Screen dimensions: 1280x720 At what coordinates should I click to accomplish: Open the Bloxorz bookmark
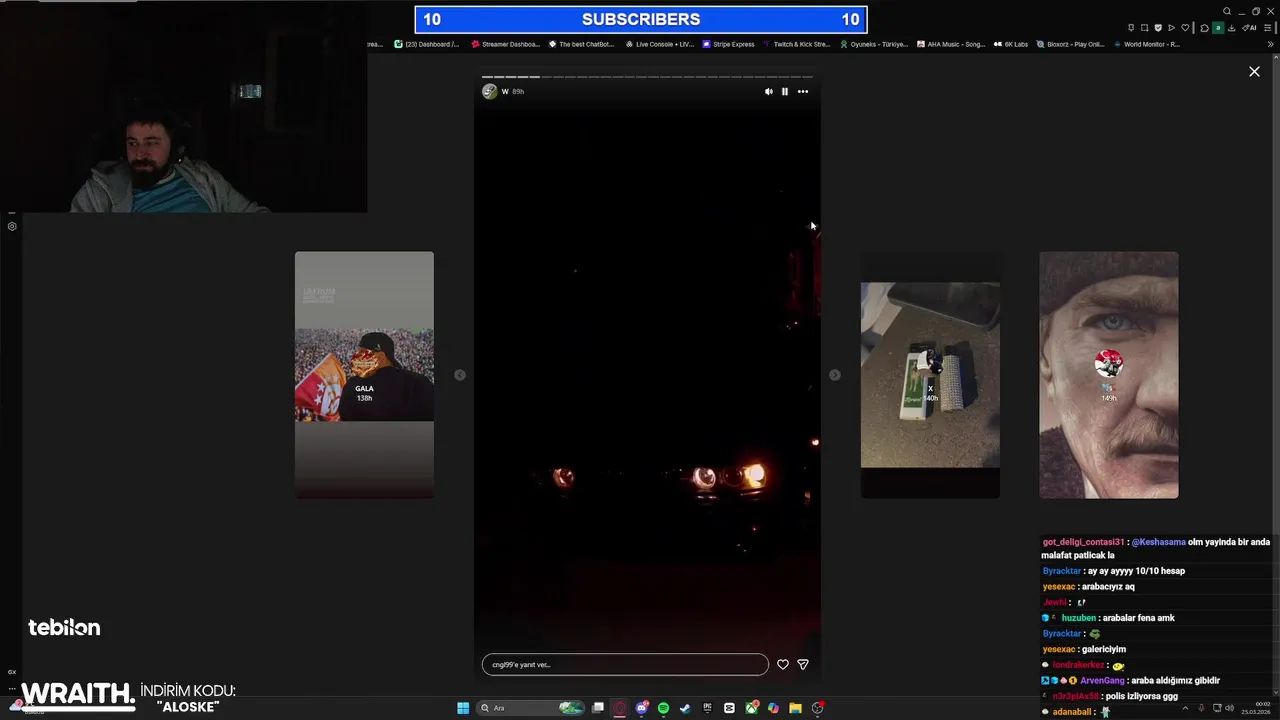pyautogui.click(x=1070, y=44)
